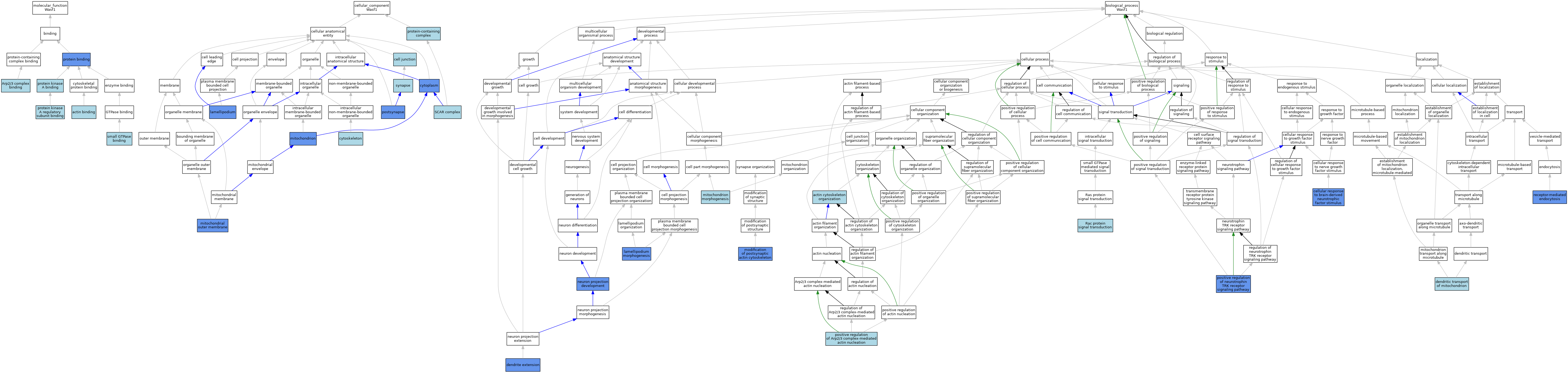
Task: Click the blue 'cytoplasm' node
Action: click(x=429, y=86)
